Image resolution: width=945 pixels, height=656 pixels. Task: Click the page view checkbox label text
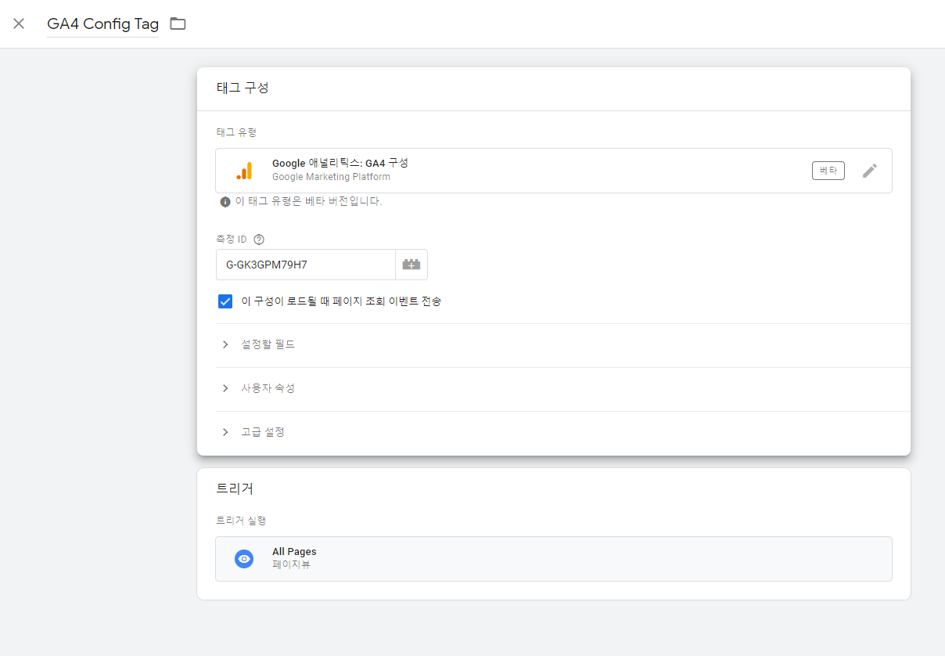341,301
